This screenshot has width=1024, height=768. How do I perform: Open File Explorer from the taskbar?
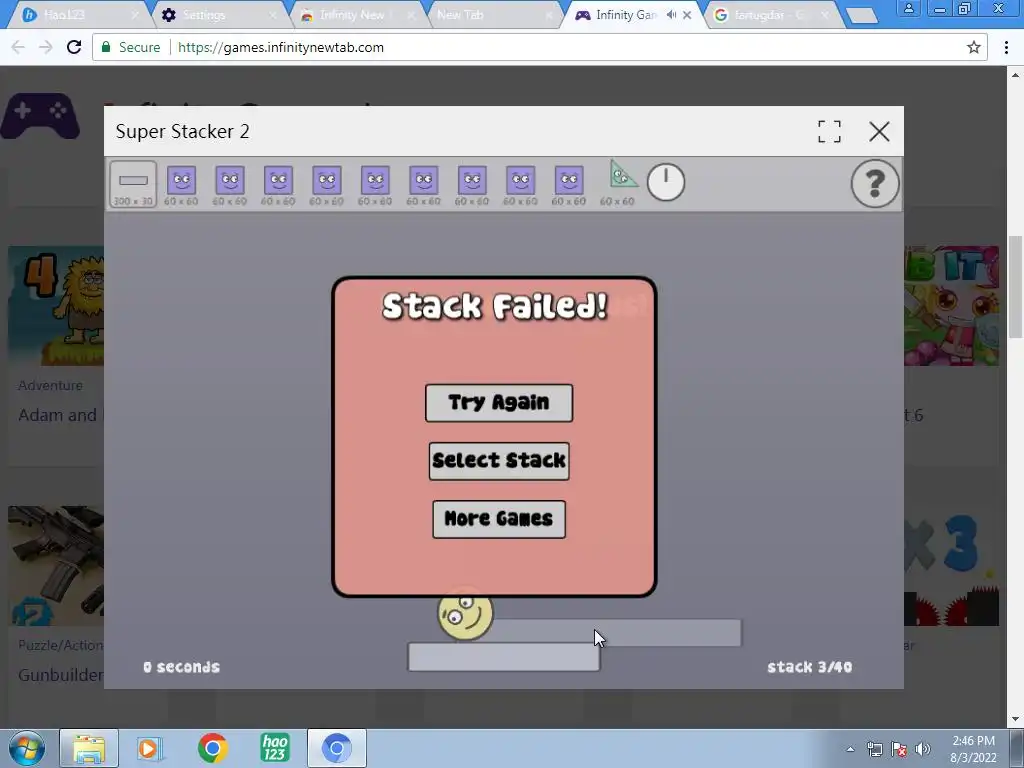(89, 748)
